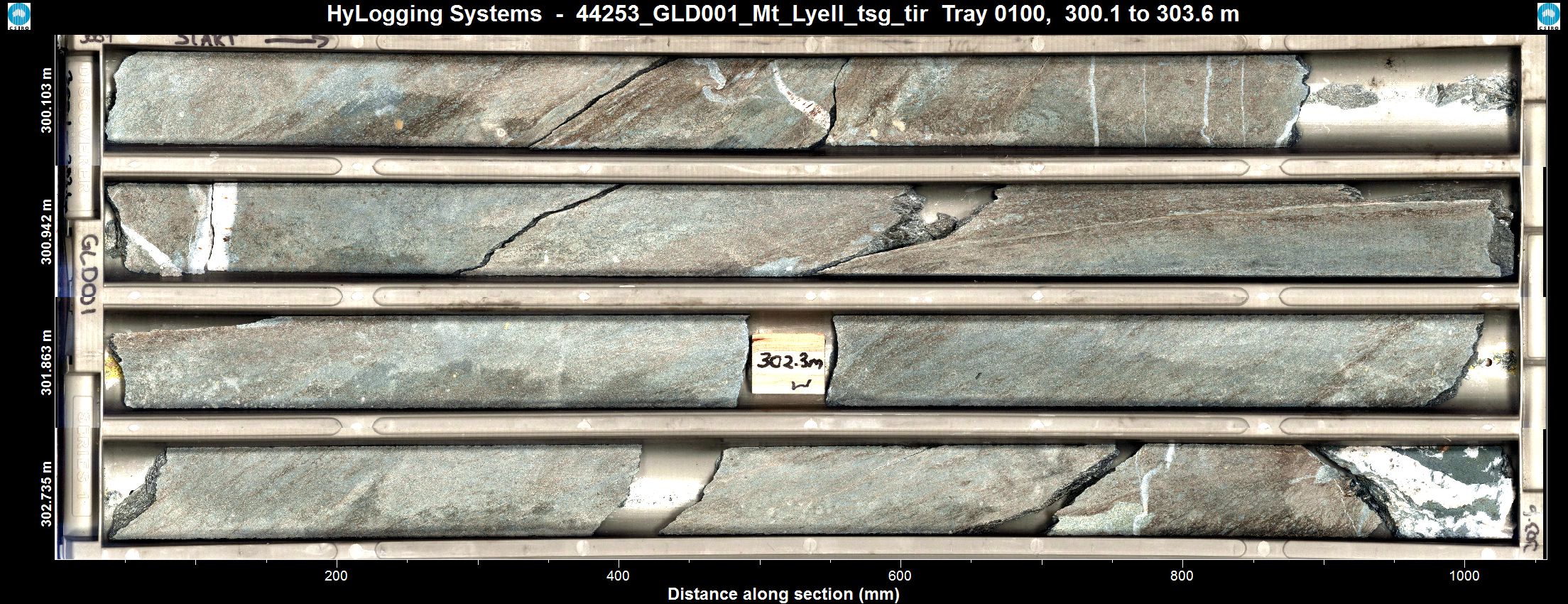The image size is (1568, 604).
Task: Click the 400 tick on distance axis
Action: point(618,576)
